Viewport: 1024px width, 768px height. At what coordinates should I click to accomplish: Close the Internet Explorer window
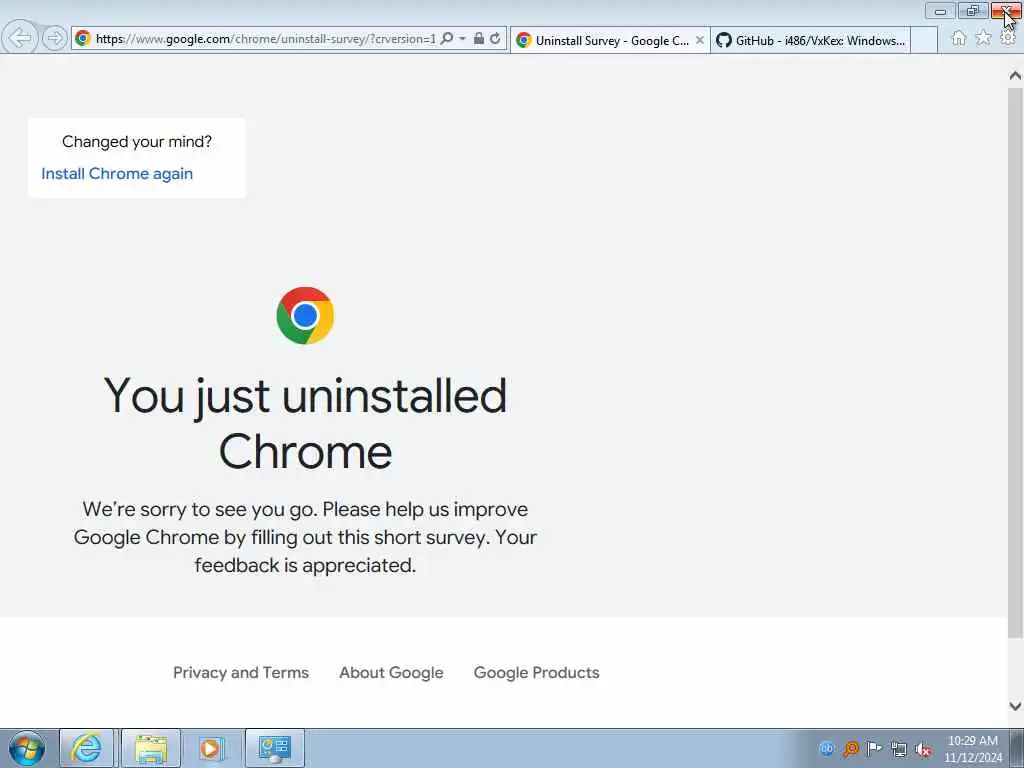point(1006,11)
